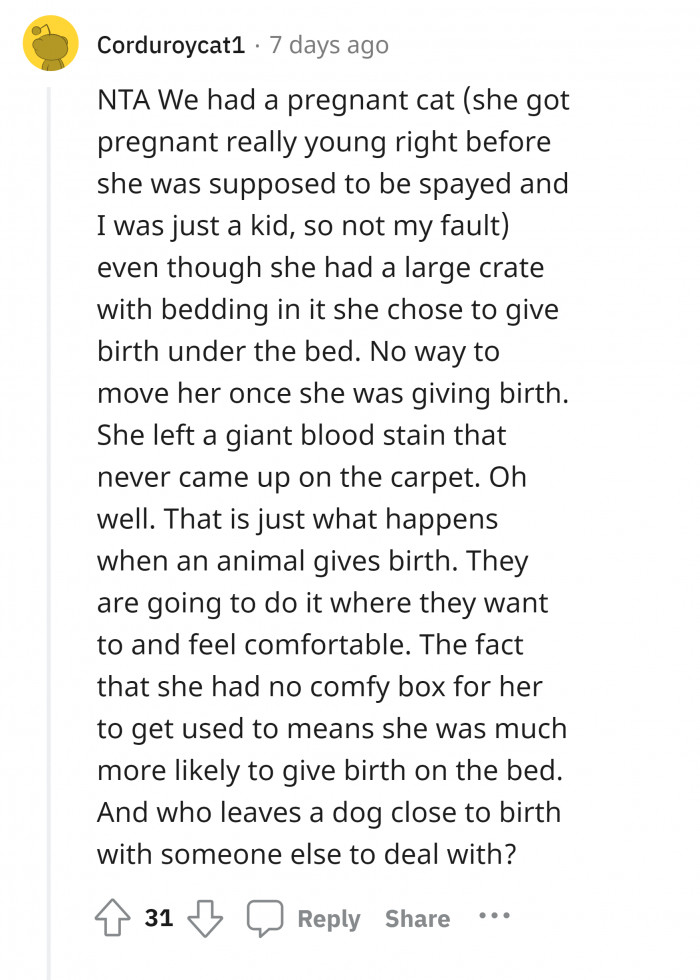700x980 pixels.
Task: Click the '7 days ago' timestamp
Action: point(329,45)
